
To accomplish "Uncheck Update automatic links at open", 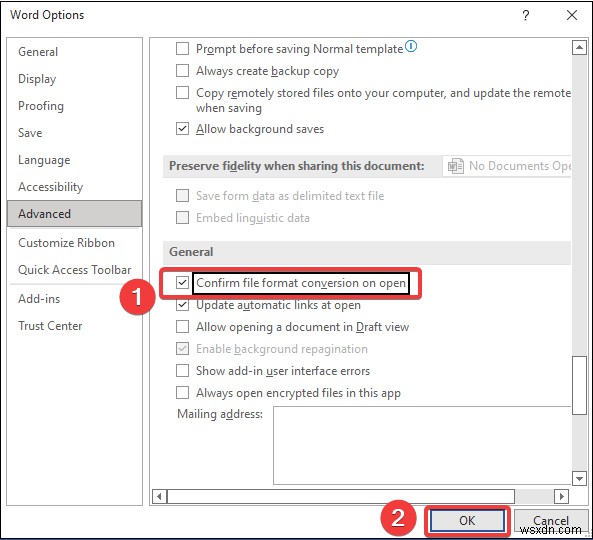I will click(182, 305).
